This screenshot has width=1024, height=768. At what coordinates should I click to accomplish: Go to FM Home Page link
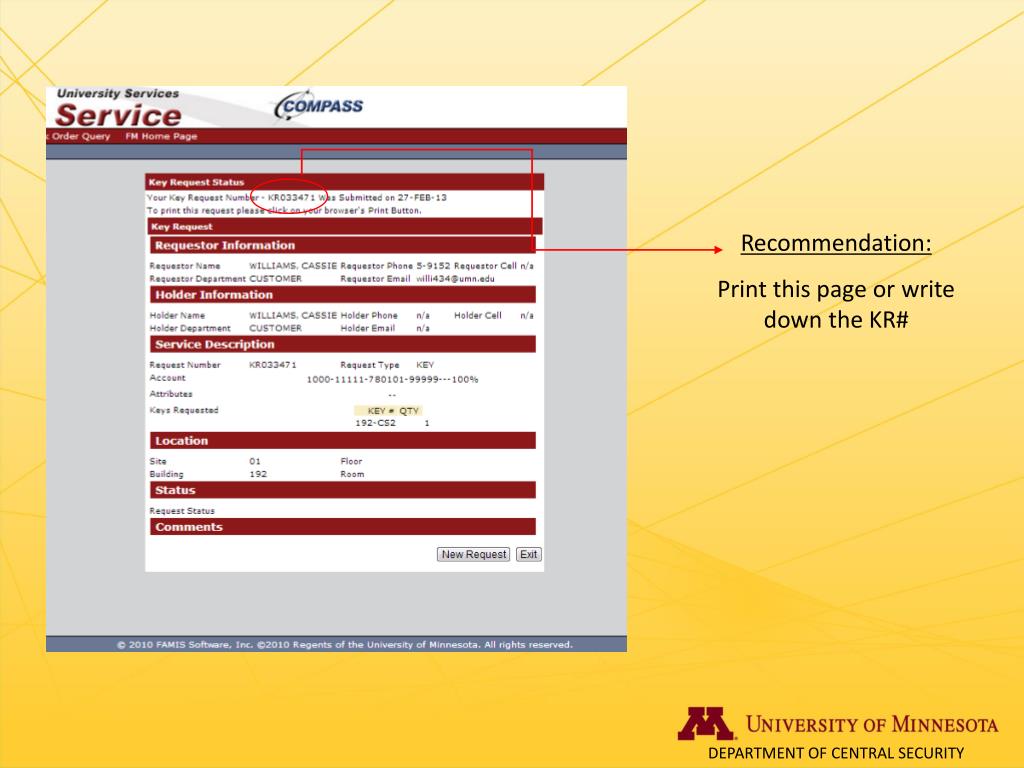pyautogui.click(x=161, y=136)
